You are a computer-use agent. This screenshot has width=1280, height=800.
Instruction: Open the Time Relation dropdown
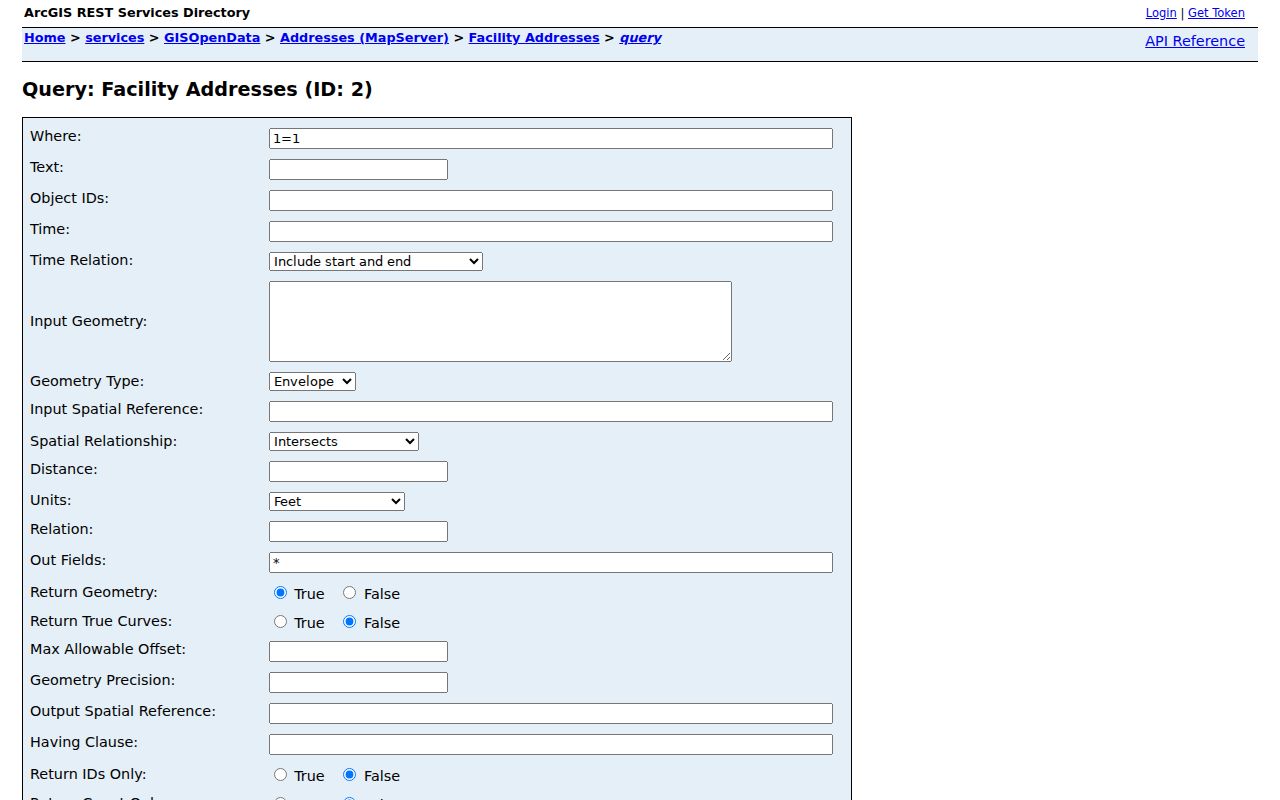pyautogui.click(x=376, y=261)
